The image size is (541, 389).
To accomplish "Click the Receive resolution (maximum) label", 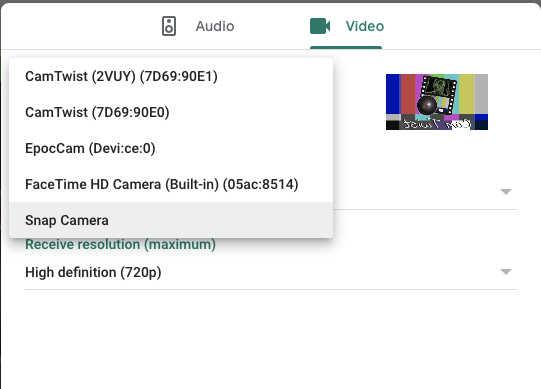I will click(x=120, y=244).
